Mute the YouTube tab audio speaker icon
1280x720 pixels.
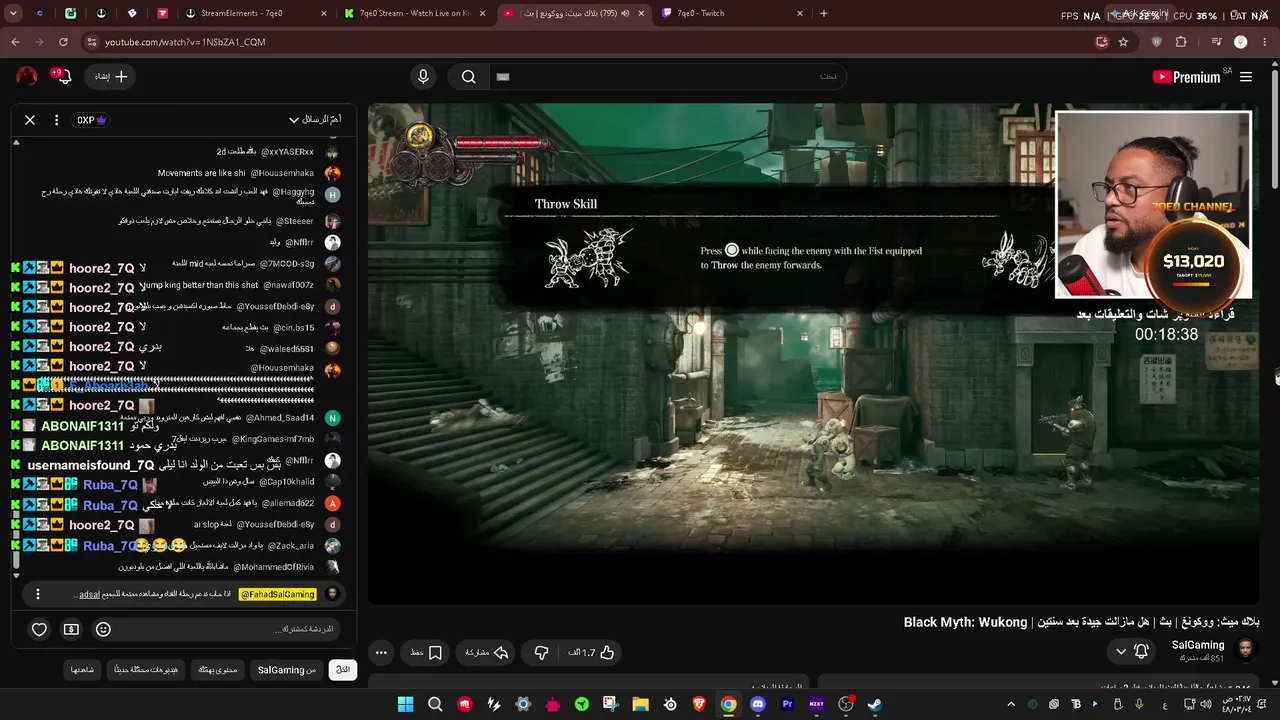(x=625, y=14)
